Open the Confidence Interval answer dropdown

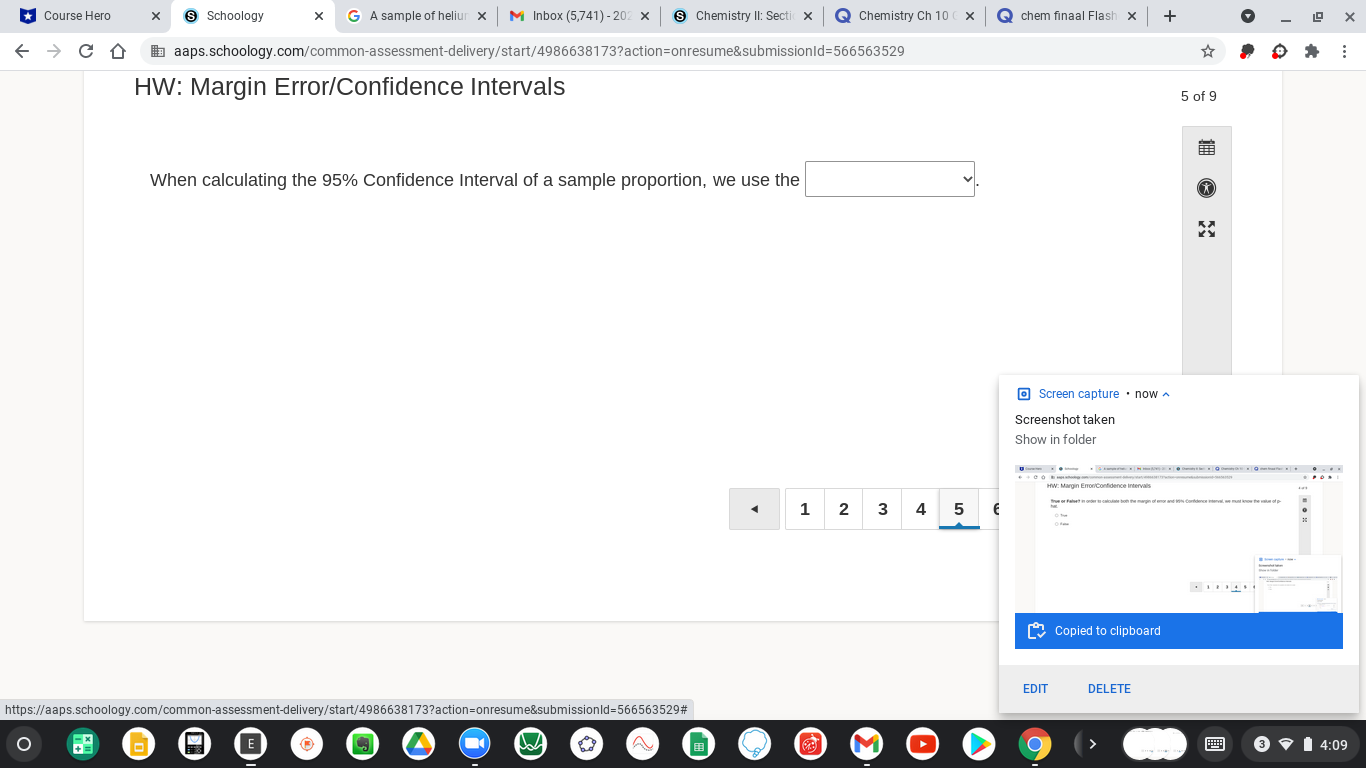click(x=889, y=179)
